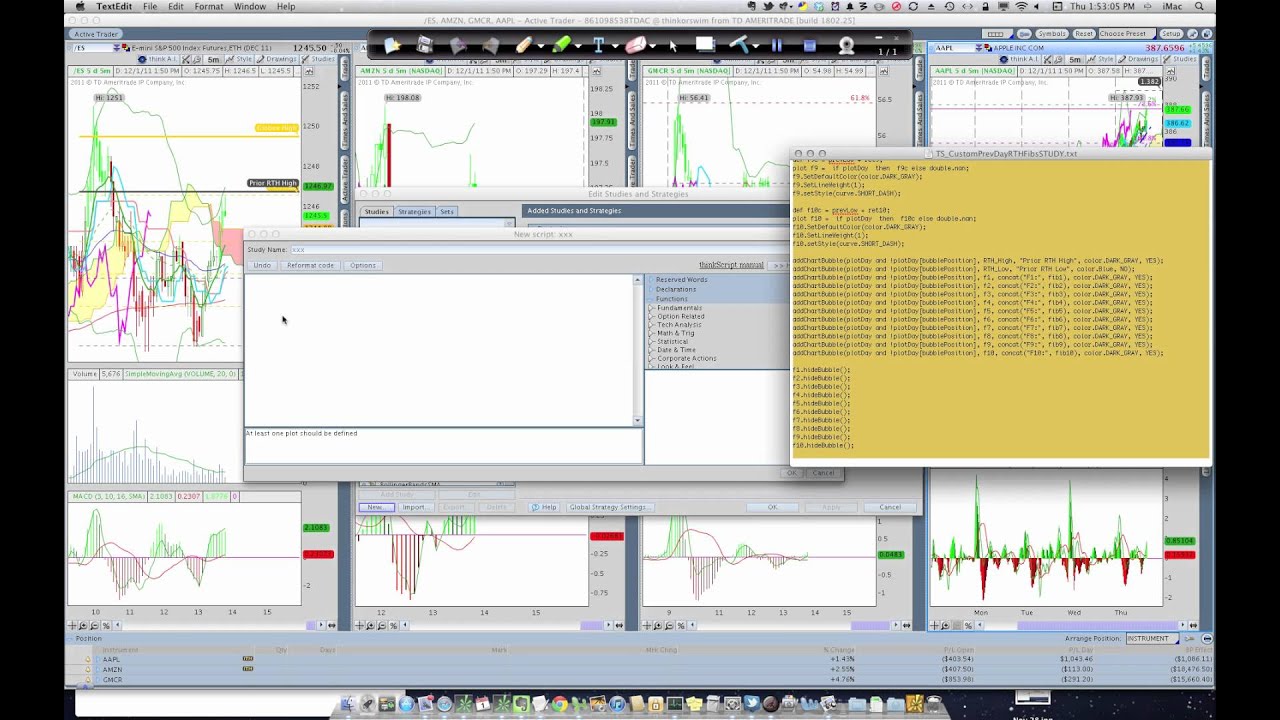Open the Choose Preset dropdown

[1126, 34]
